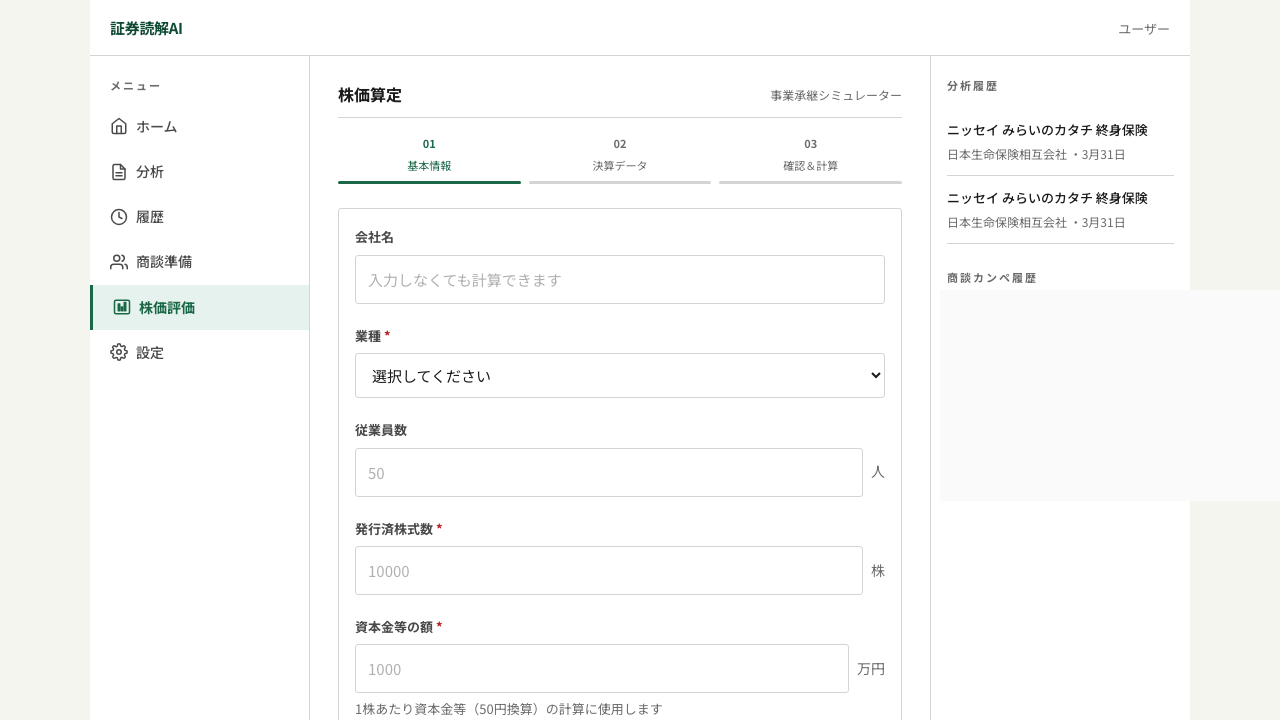Open the 事業承継シミュレーター link
The image size is (1280, 720).
tap(835, 95)
